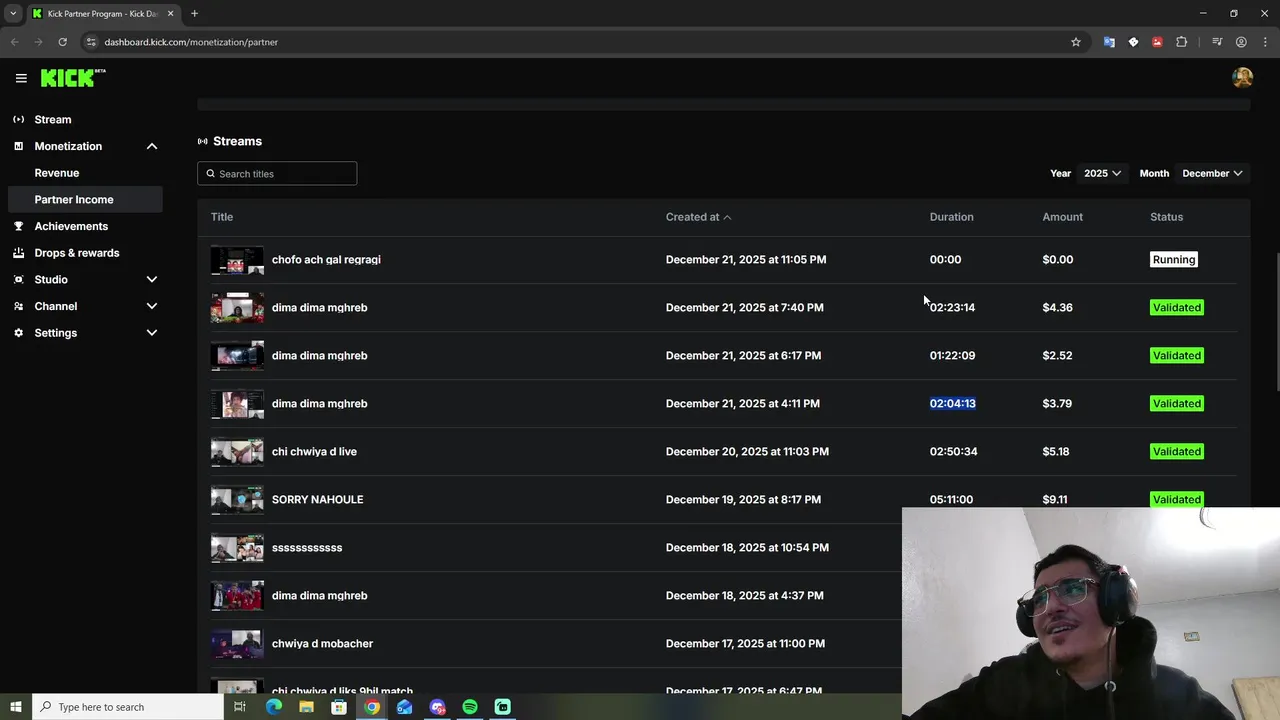
Task: Open chwiya d mobacher thumbnail
Action: point(237,644)
